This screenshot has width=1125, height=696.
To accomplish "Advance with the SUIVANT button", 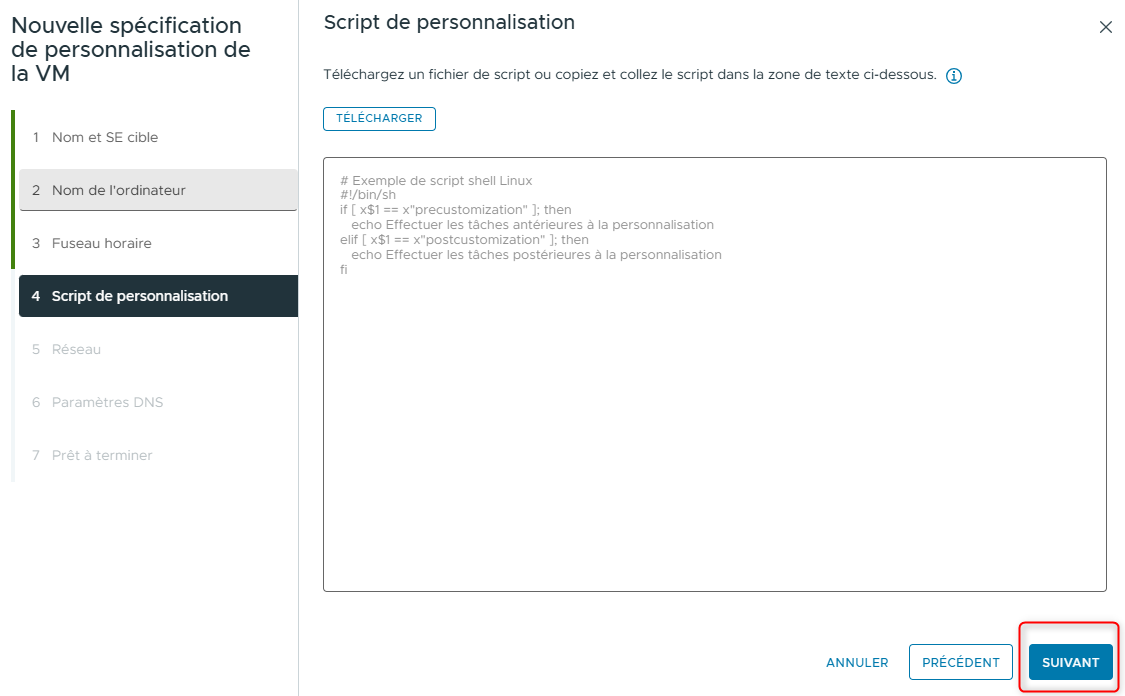I will (x=1069, y=662).
